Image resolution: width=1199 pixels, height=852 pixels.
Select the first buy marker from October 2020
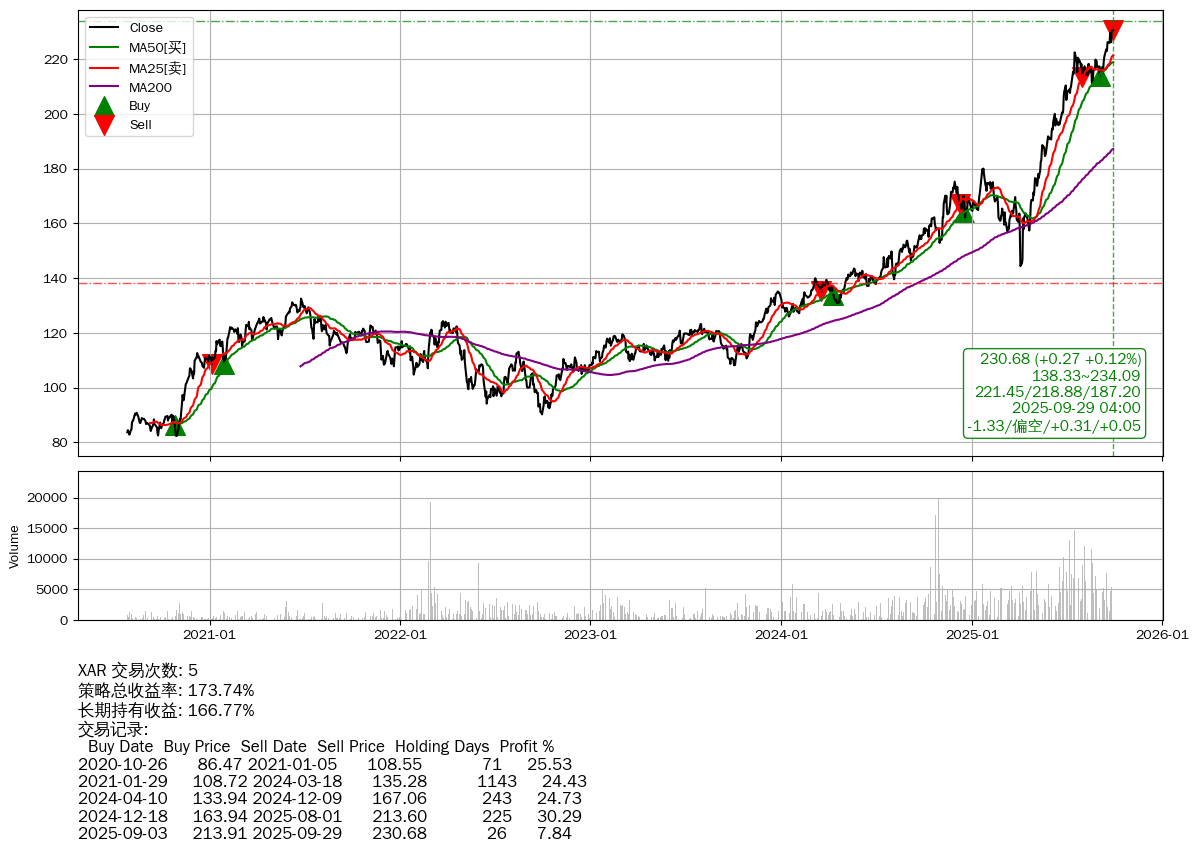[175, 427]
